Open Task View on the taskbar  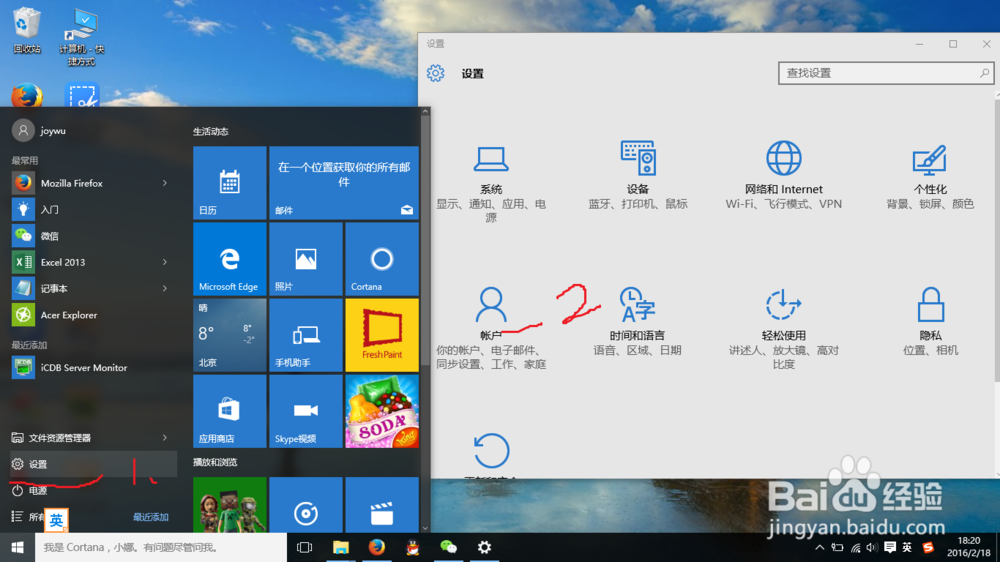(305, 547)
